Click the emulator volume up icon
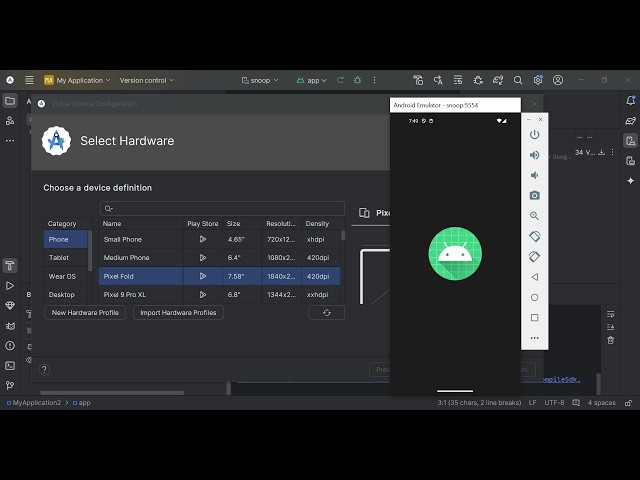 coord(535,155)
